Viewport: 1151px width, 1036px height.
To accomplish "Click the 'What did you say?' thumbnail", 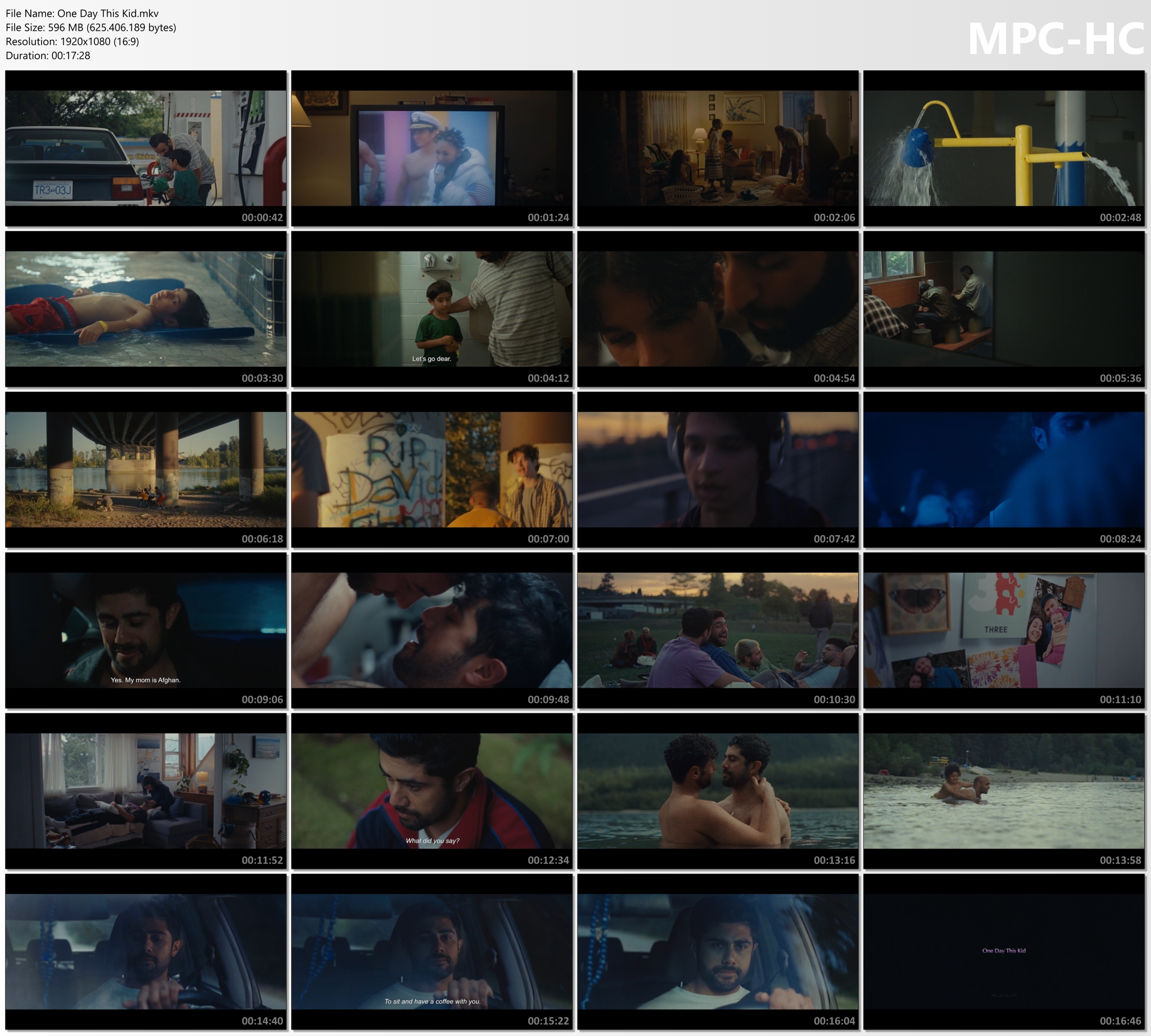I will click(x=432, y=790).
